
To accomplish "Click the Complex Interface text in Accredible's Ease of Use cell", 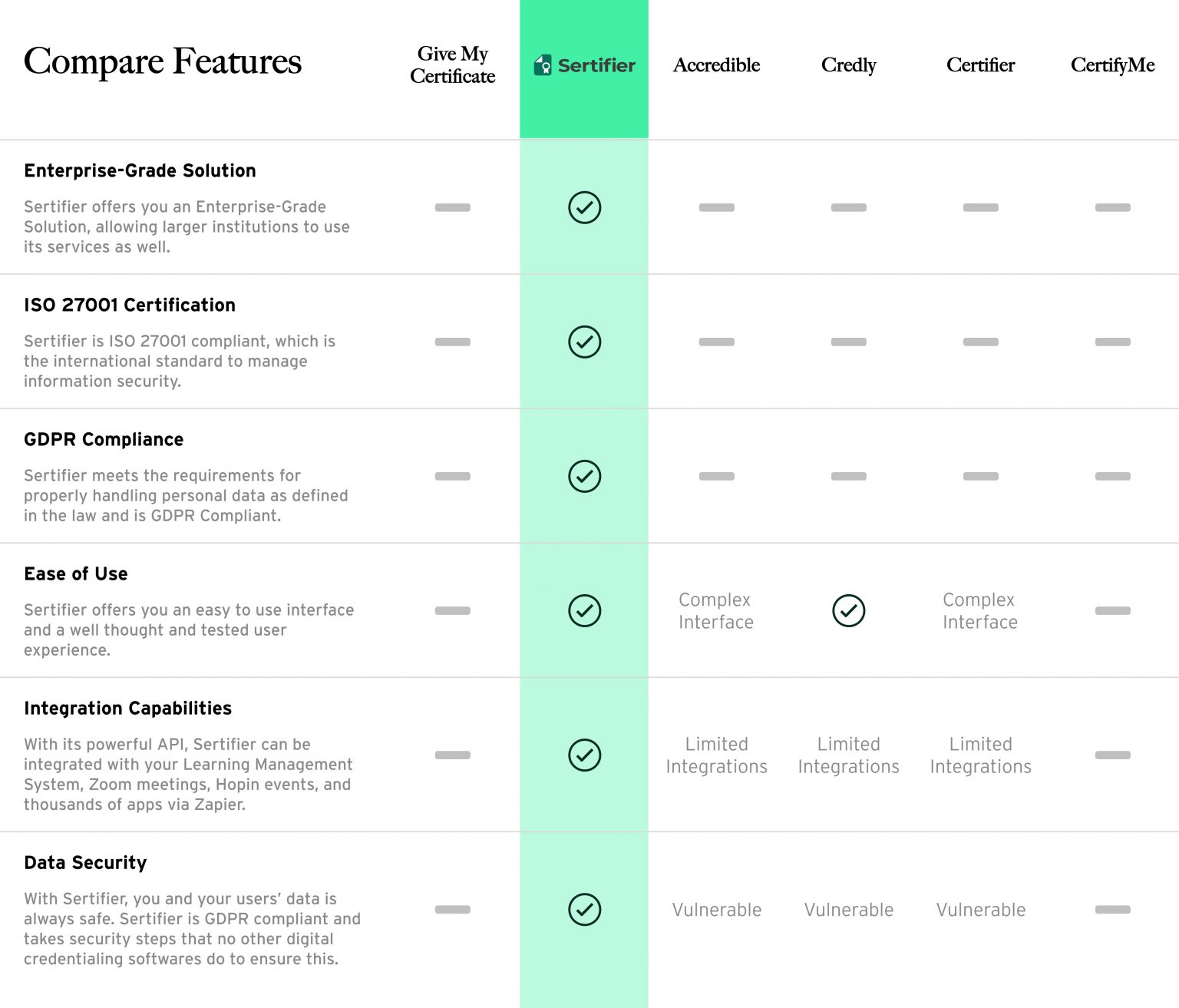I will tap(716, 611).
